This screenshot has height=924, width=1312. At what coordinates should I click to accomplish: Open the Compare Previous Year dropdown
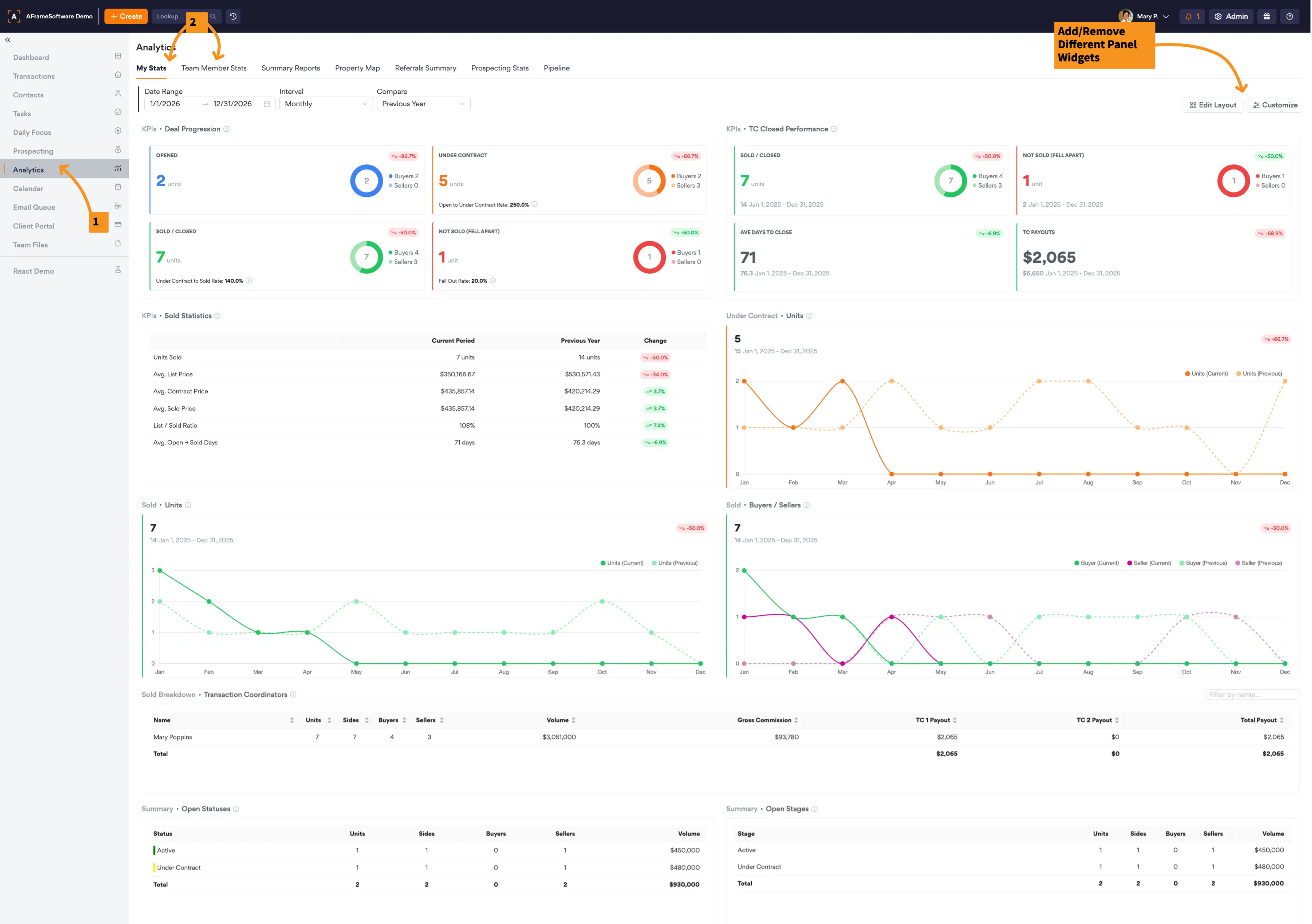click(423, 104)
